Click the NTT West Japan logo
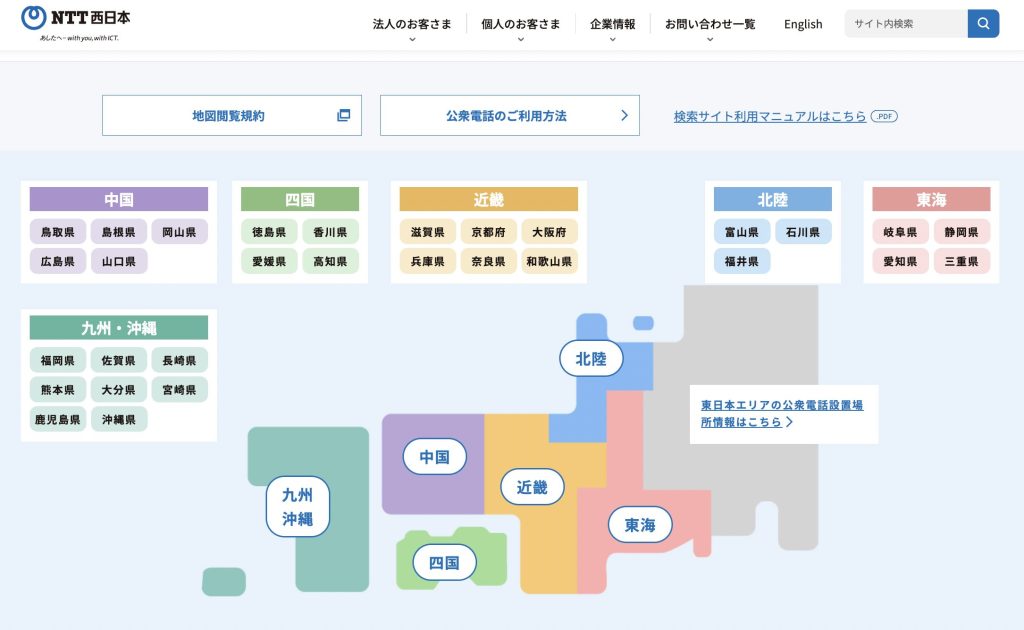 [x=76, y=22]
